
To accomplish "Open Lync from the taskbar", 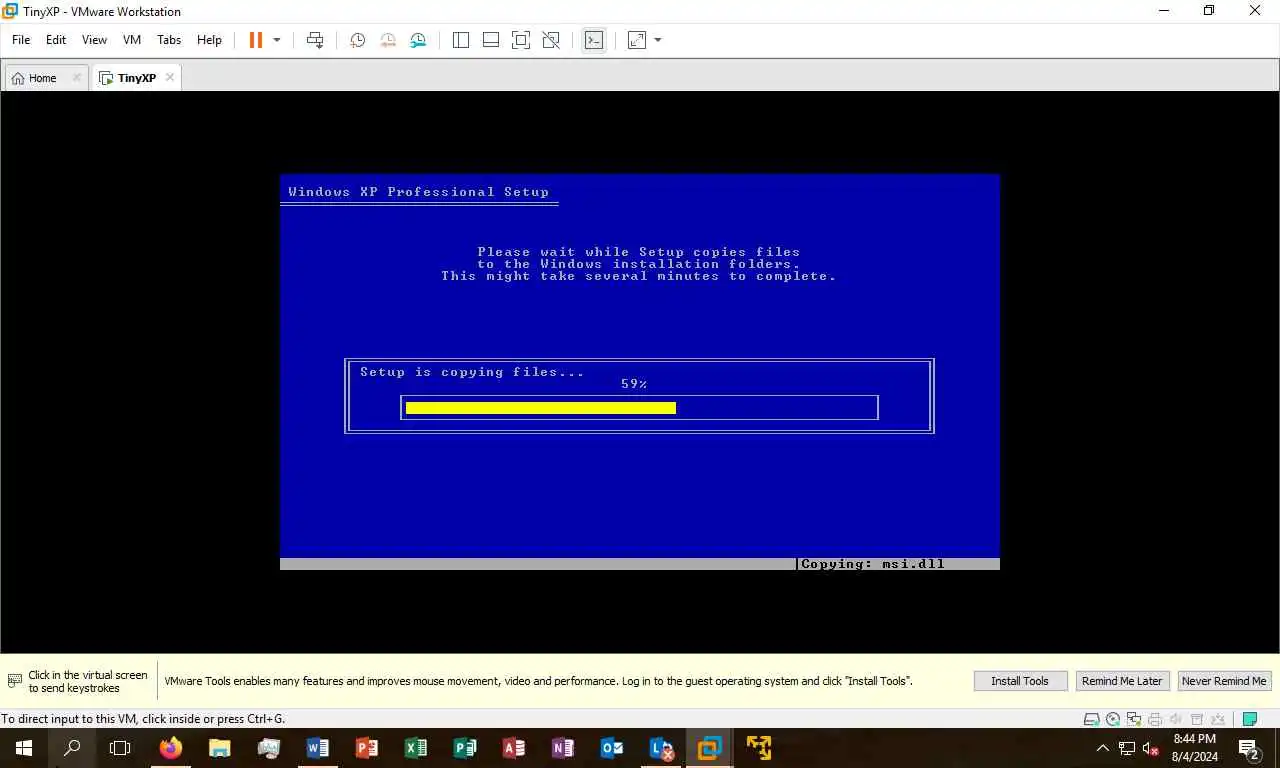I will [661, 748].
